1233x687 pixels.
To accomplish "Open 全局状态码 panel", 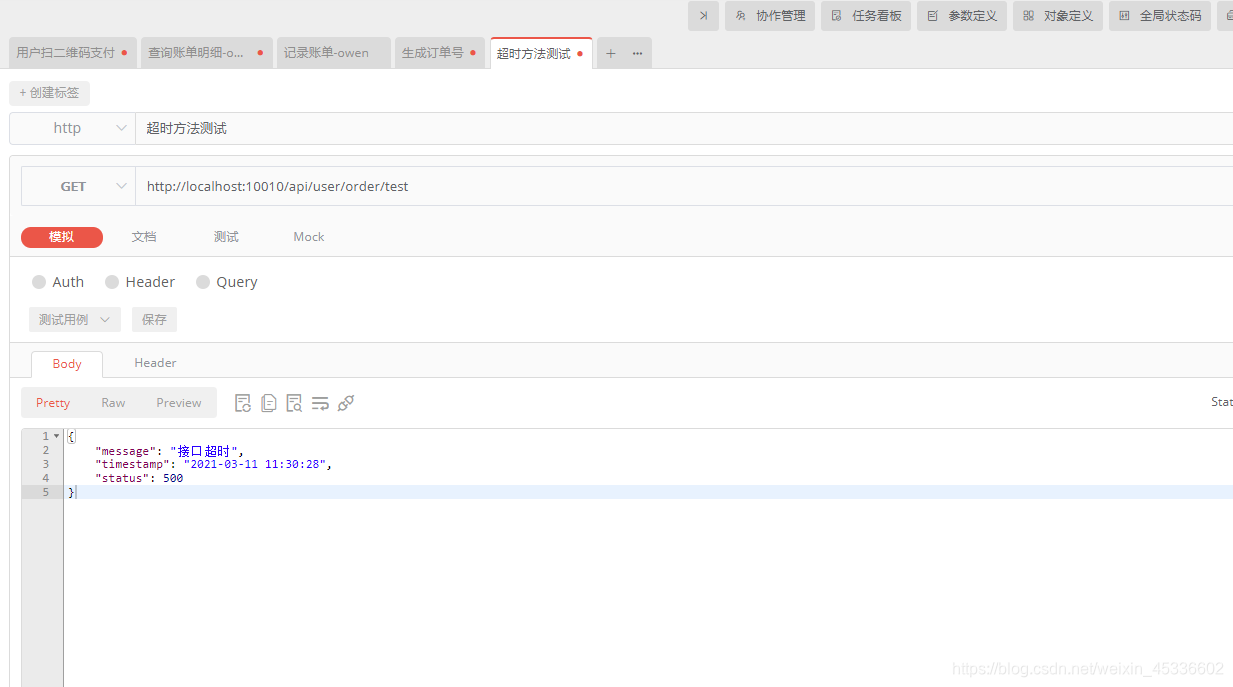I will click(1159, 15).
